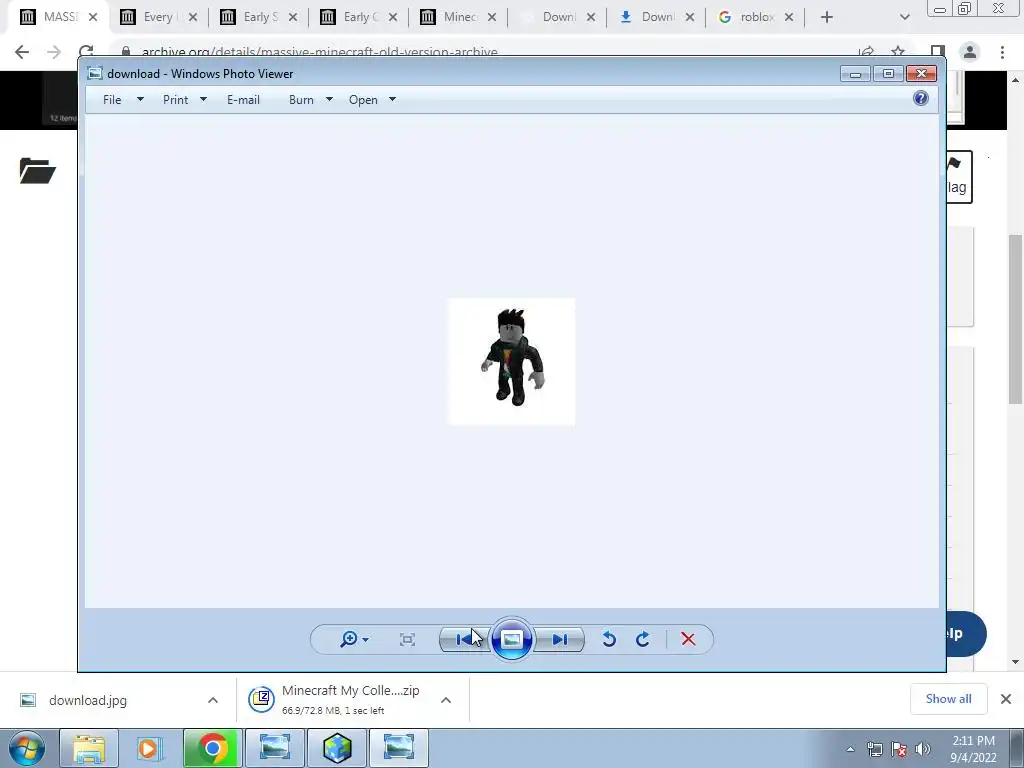Go to the previous photo
Viewport: 1024px width, 768px height.
(x=465, y=639)
